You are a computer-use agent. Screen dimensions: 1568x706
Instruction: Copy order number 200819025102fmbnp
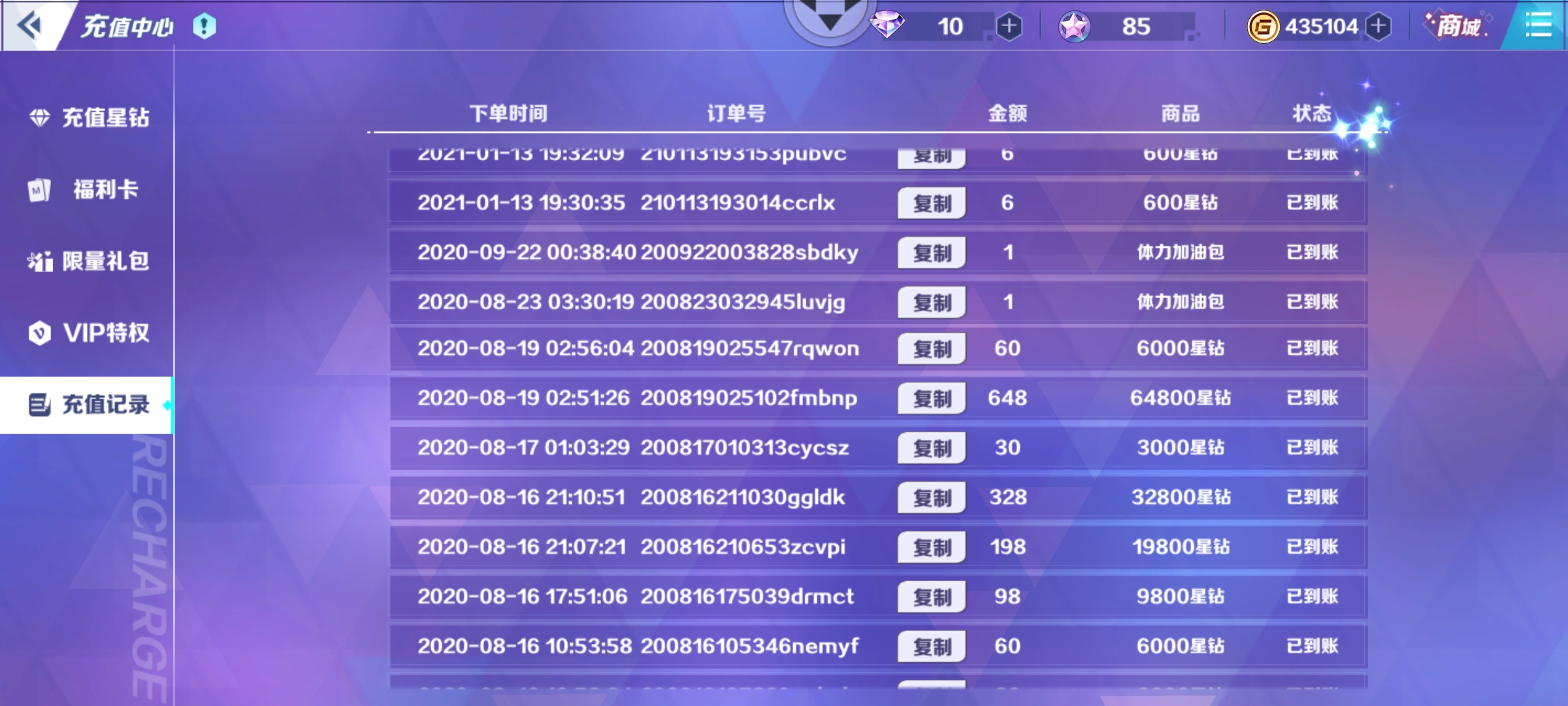(x=932, y=399)
